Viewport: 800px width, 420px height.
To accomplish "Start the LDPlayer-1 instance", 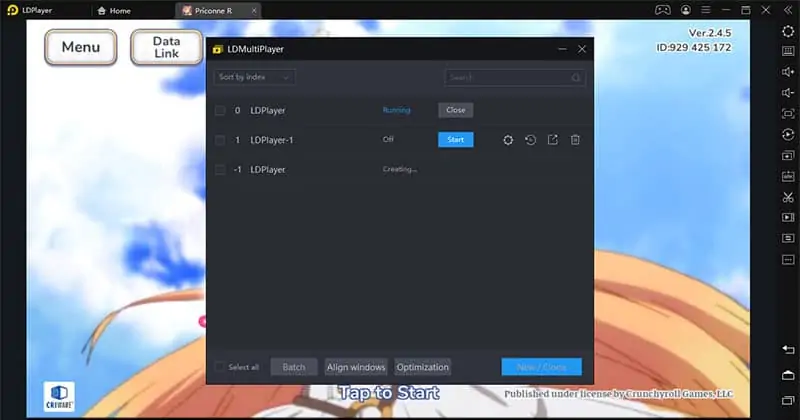I will 456,140.
